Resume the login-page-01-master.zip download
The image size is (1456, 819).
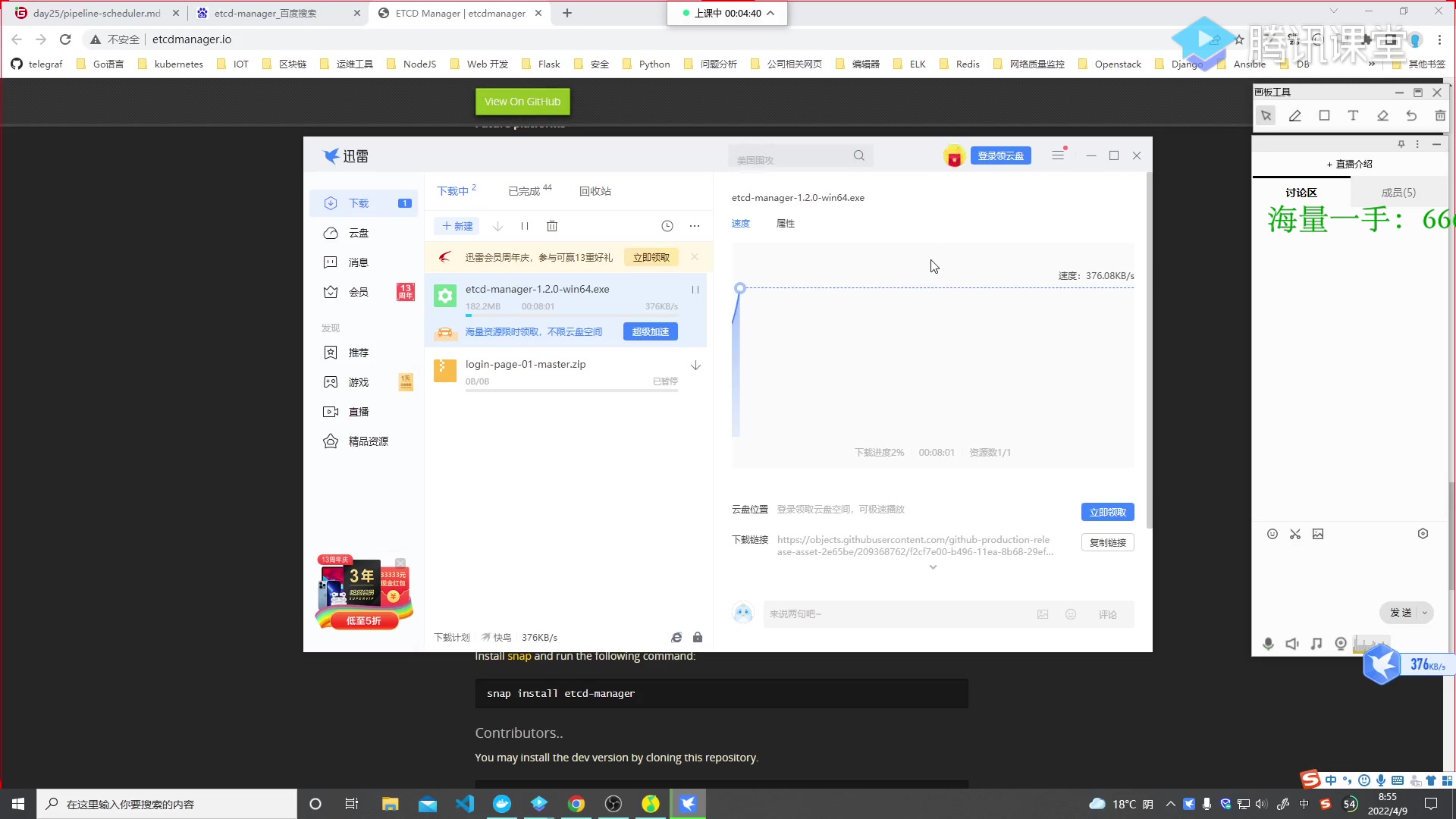[695, 366]
